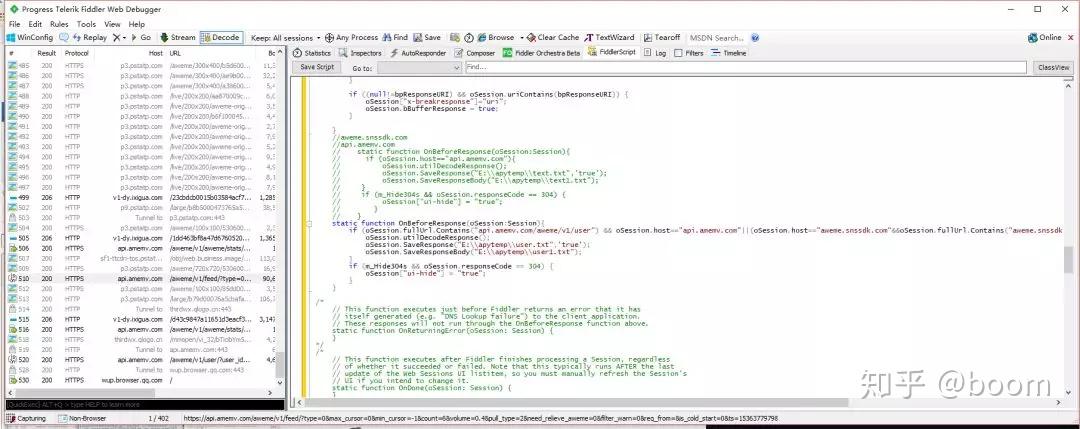Sort sessions by Protocol column
The width and height of the screenshot is (1080, 429).
[x=77, y=53]
